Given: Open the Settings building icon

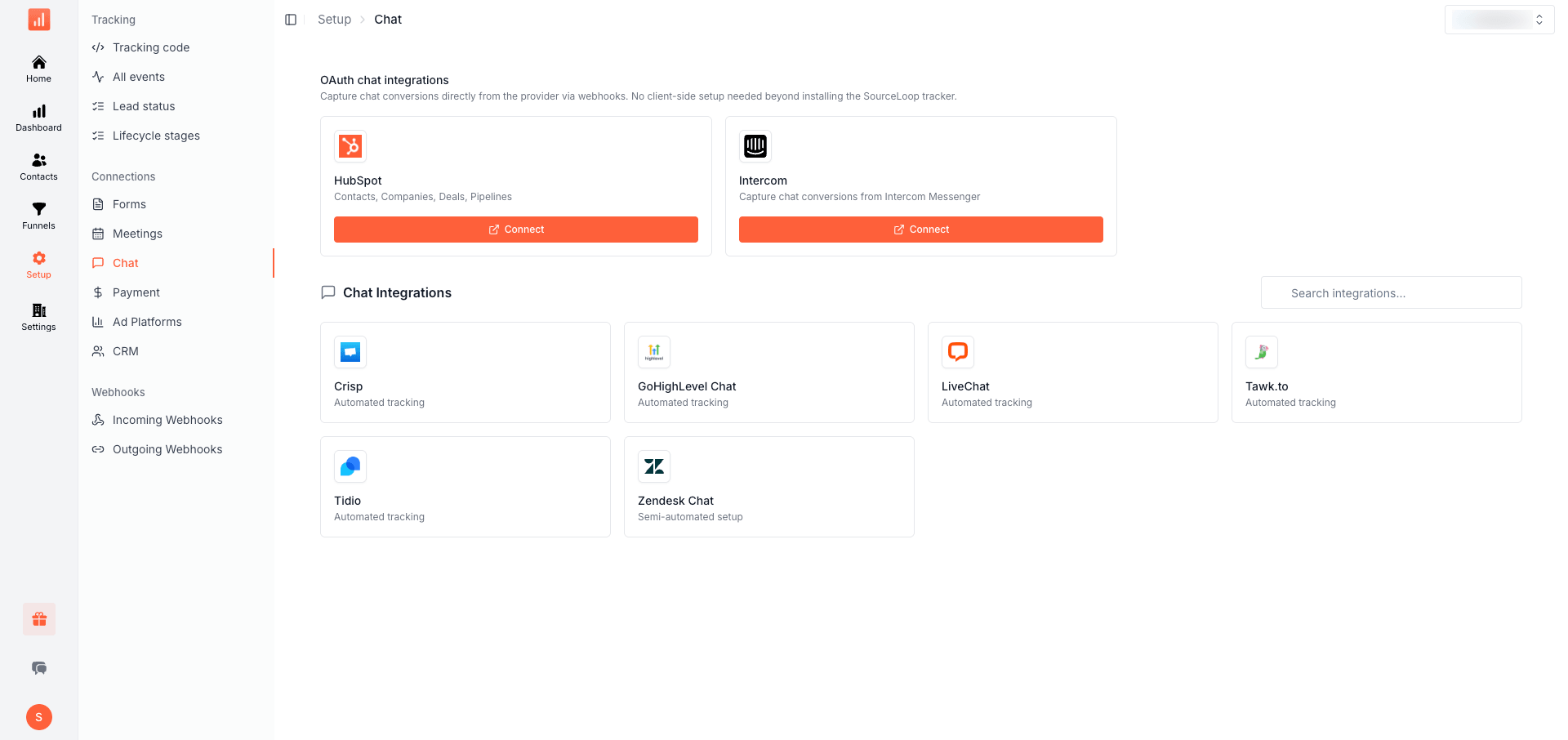Looking at the screenshot, I should point(39,310).
